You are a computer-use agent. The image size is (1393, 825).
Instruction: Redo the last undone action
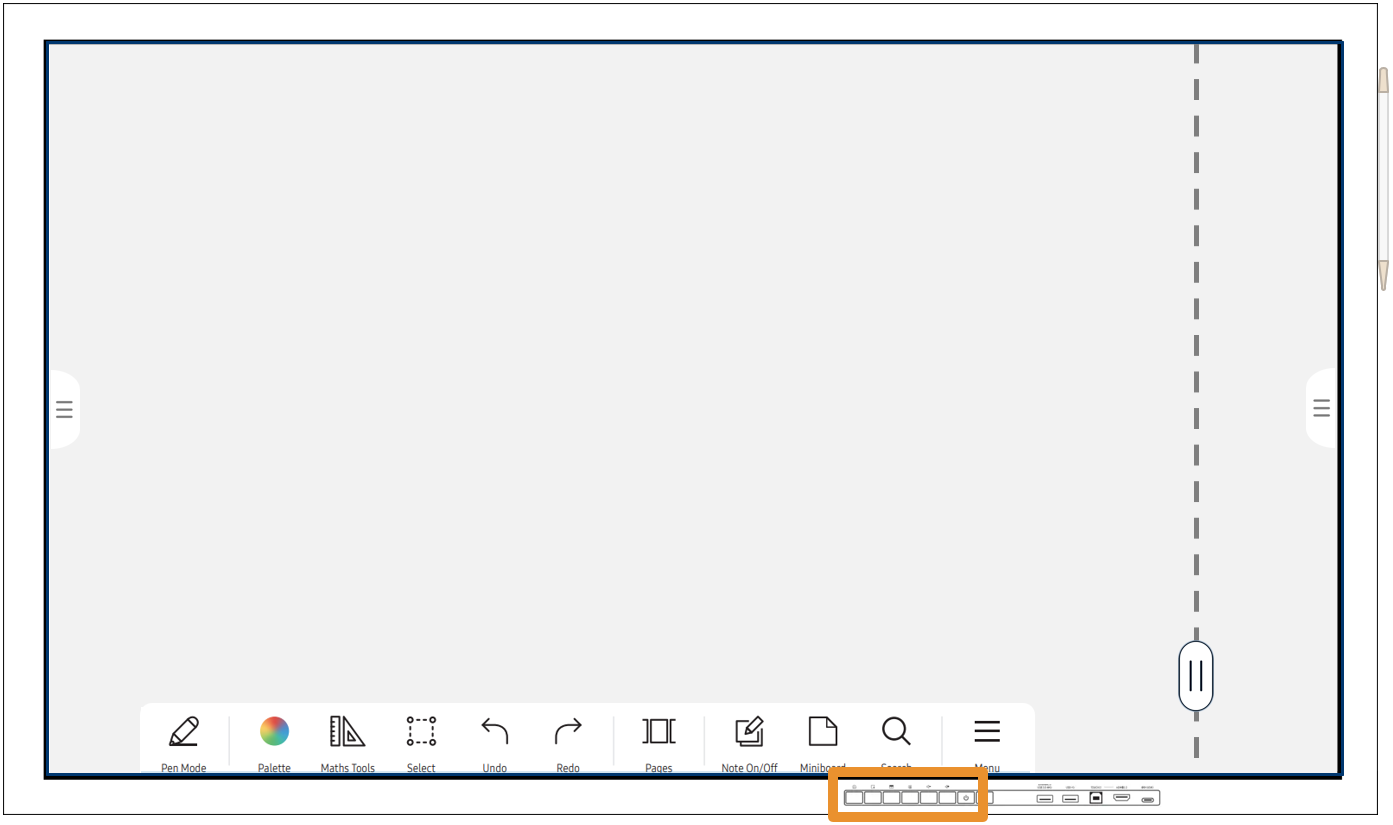tap(568, 732)
